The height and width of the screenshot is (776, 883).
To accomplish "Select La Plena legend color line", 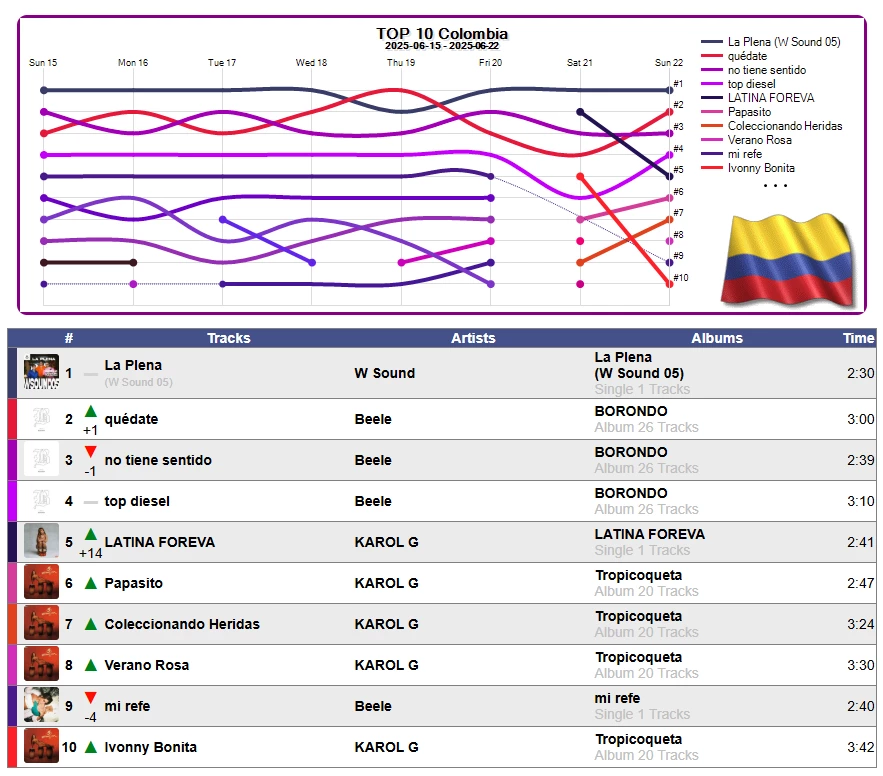I will point(712,42).
